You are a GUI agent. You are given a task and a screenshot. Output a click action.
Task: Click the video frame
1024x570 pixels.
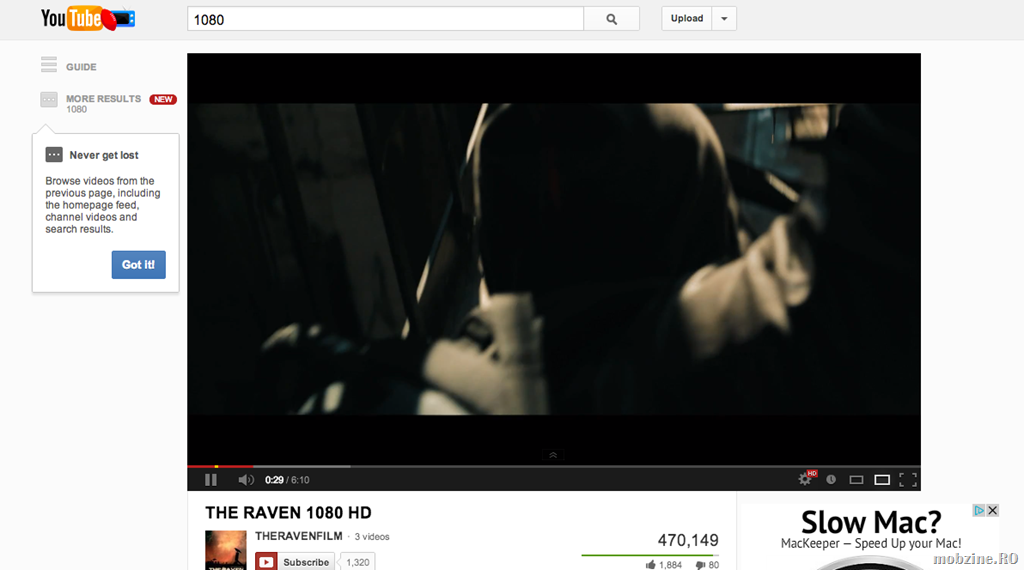coord(554,259)
